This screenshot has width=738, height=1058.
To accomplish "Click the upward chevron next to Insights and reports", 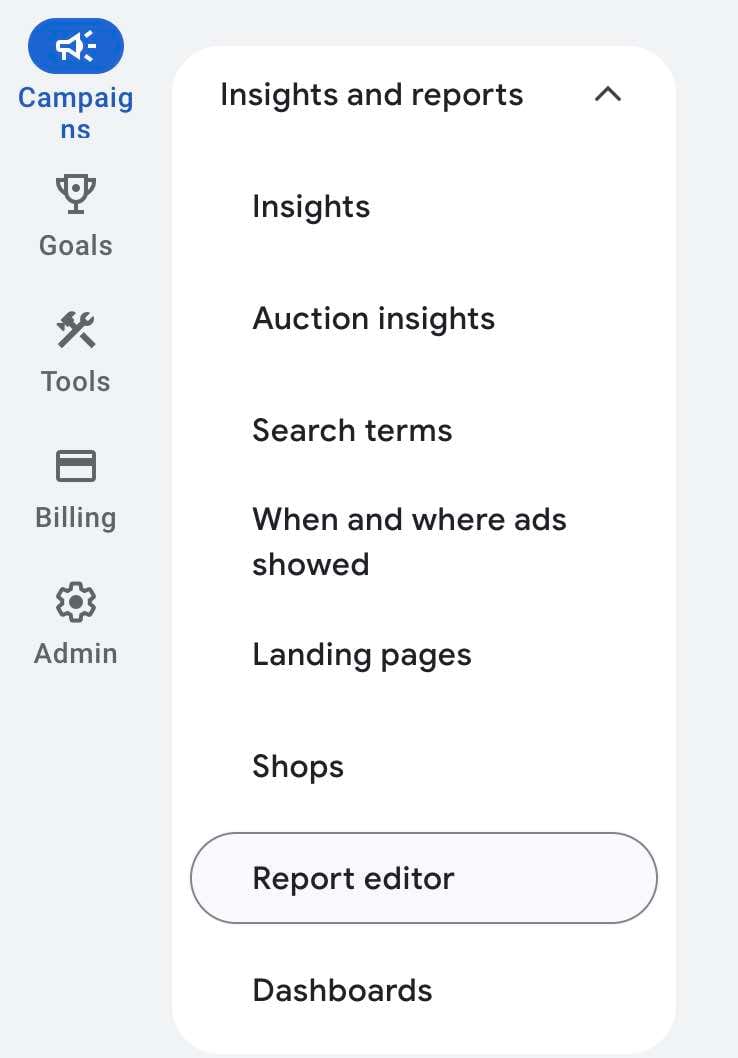I will [608, 94].
